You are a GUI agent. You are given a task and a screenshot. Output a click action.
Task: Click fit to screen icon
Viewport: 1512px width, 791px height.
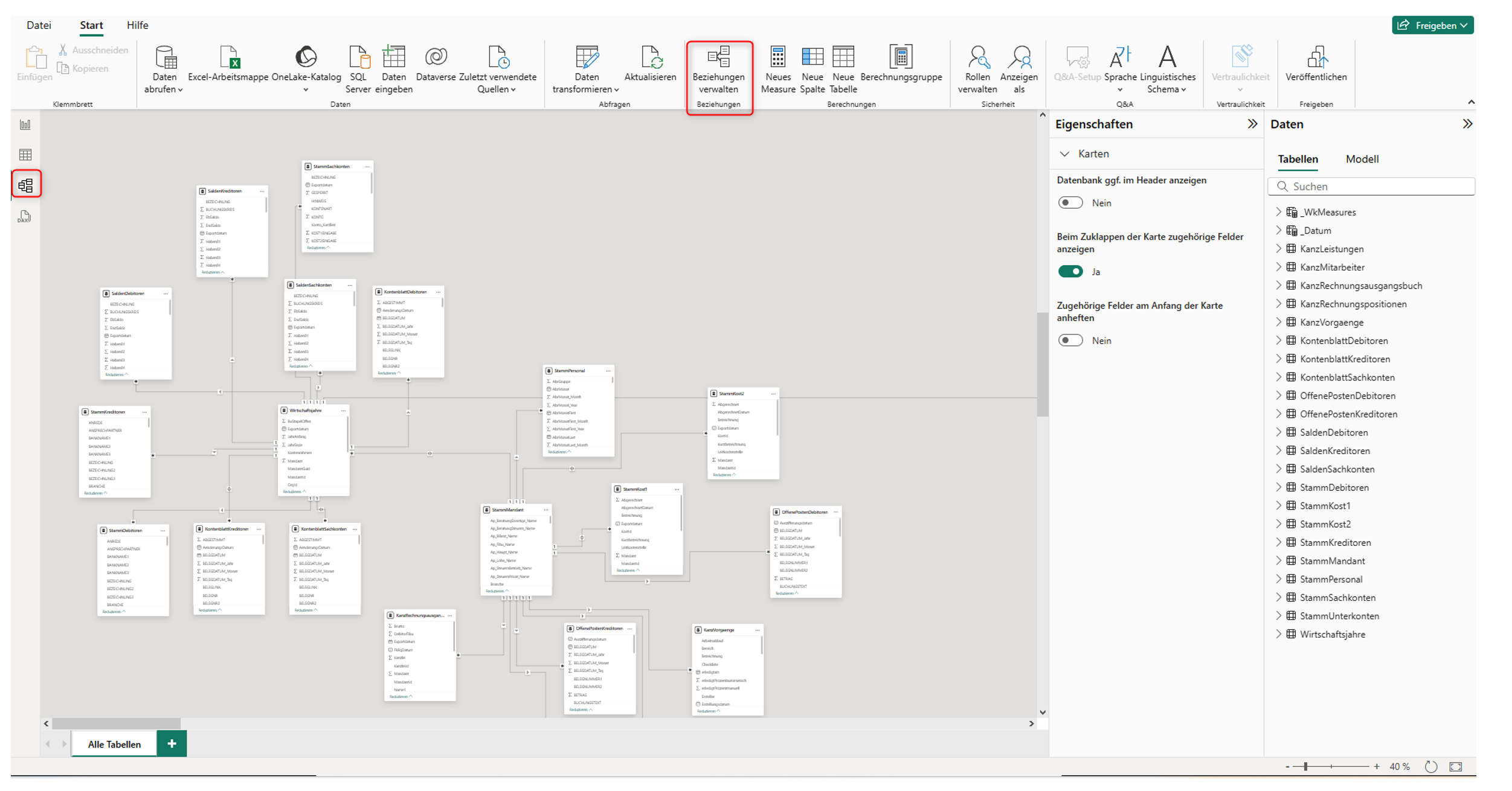coord(1456,766)
